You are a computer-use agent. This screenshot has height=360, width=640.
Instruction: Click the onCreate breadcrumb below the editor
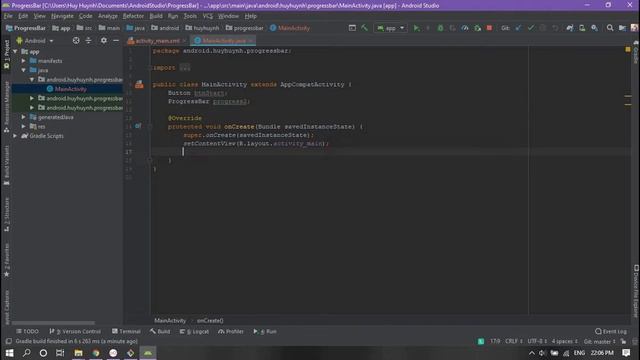coord(210,321)
